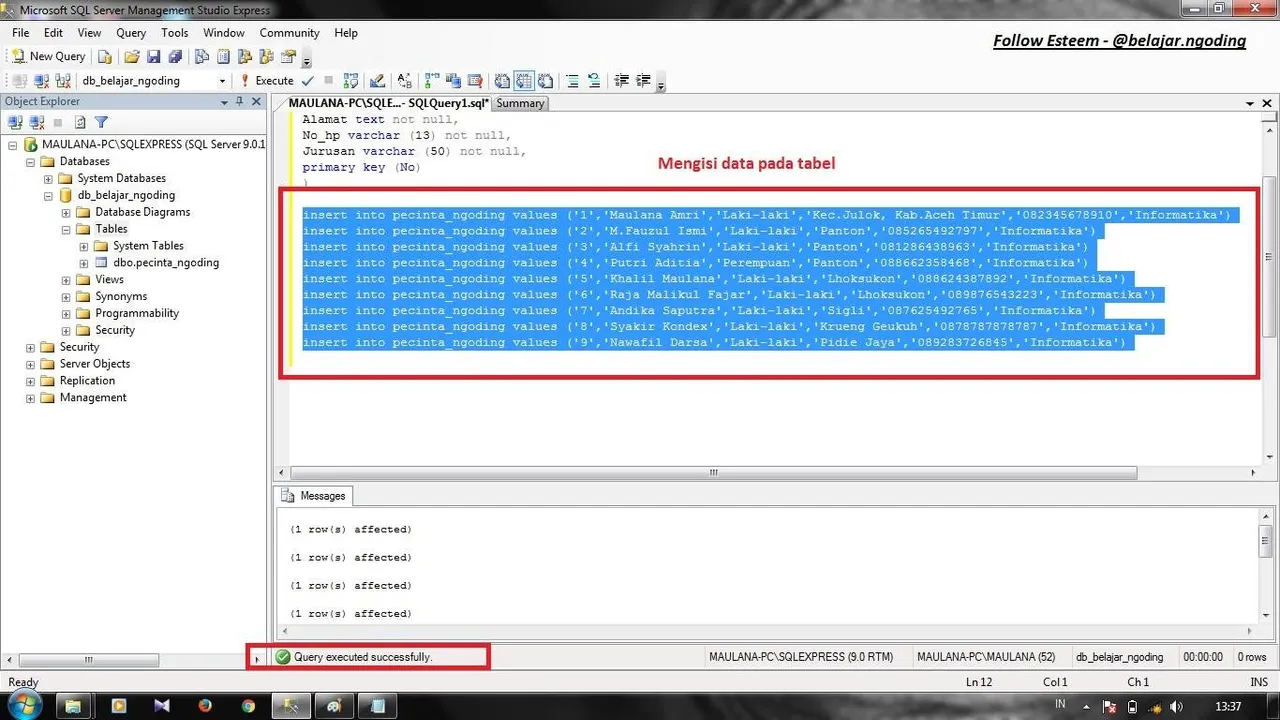Viewport: 1280px width, 720px height.
Task: Click the Connect icon in query toolbar
Action: point(18,81)
